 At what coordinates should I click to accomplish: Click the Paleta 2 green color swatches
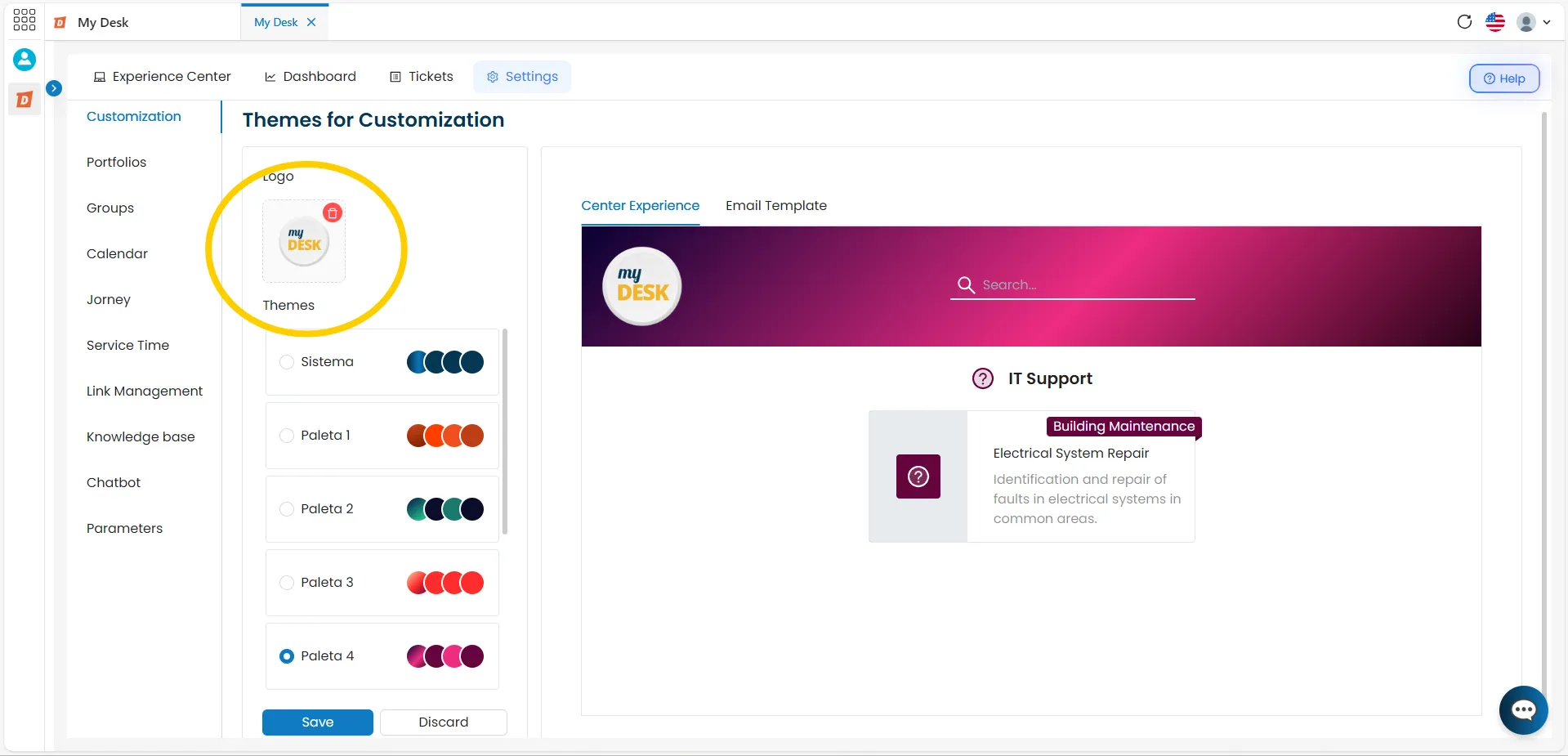click(445, 509)
